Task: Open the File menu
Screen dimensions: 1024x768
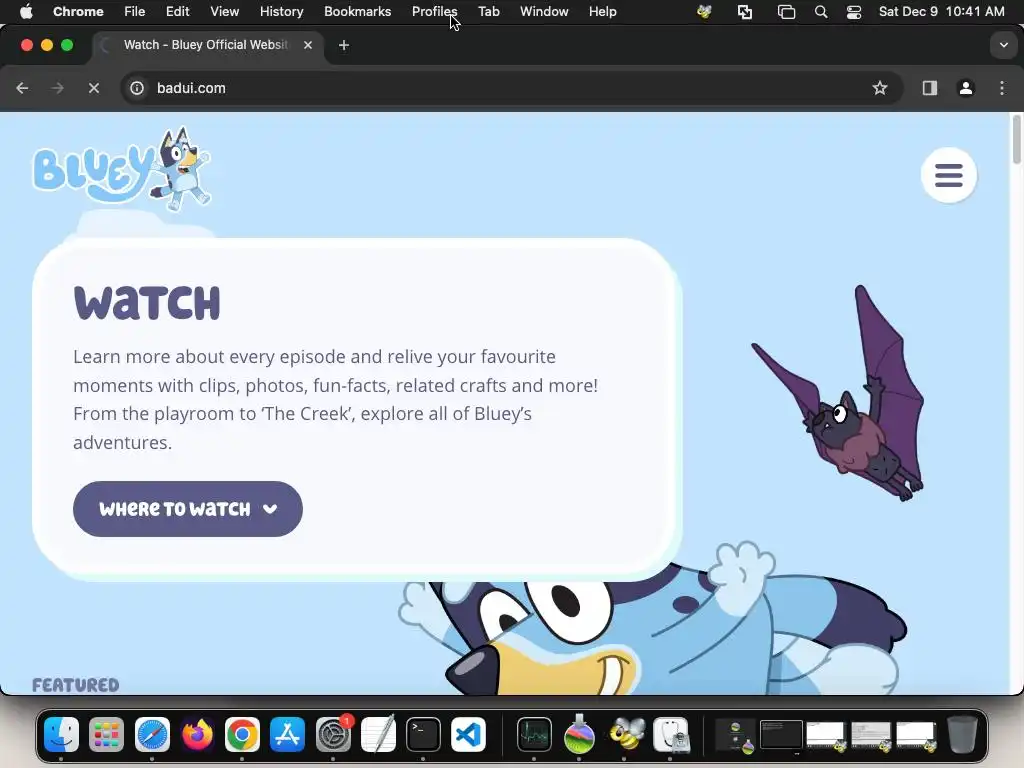Action: (x=135, y=11)
